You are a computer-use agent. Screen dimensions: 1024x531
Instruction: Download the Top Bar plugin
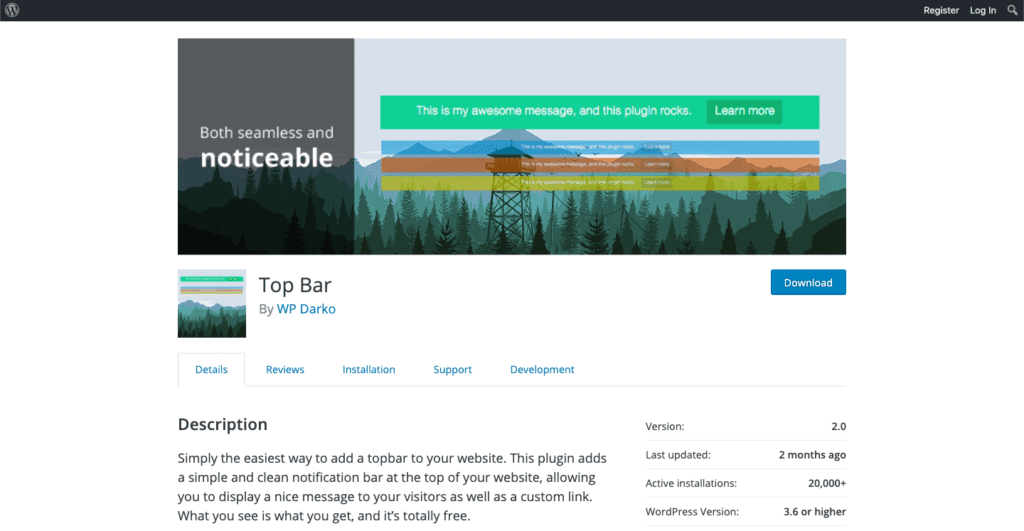(x=808, y=282)
